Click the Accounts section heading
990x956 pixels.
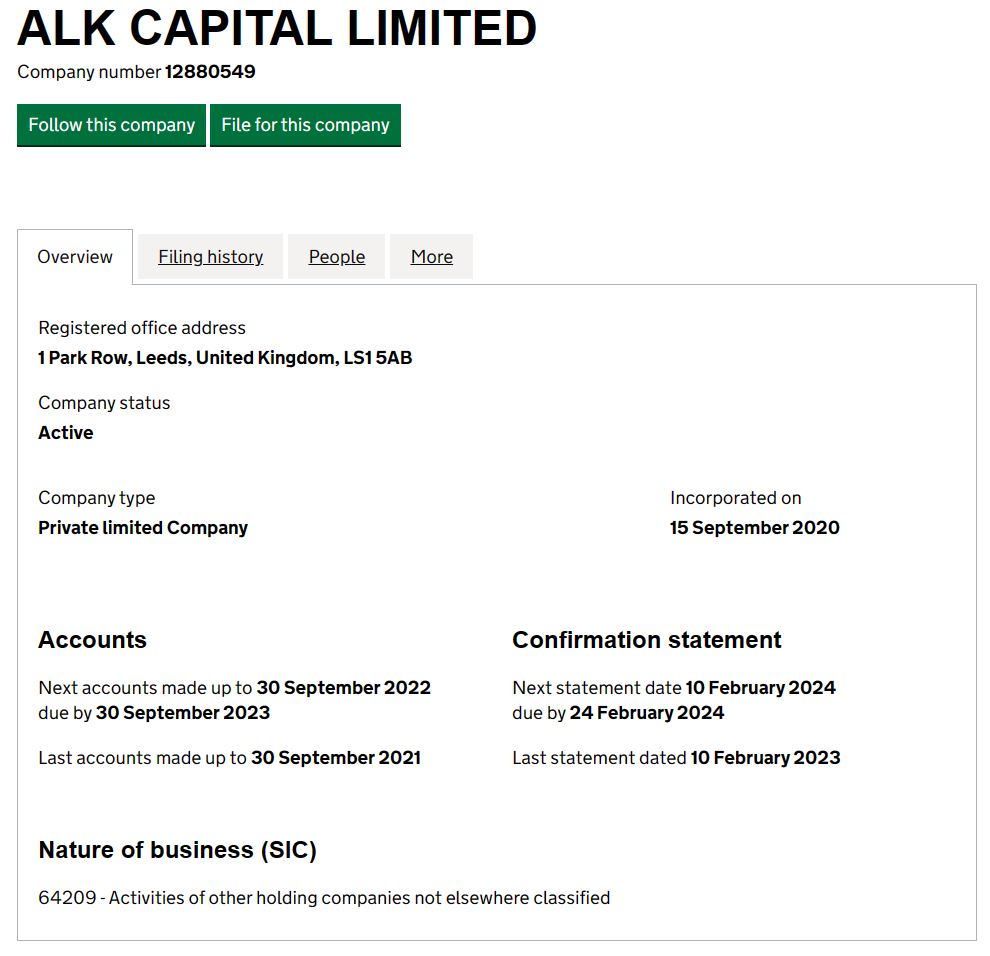[x=92, y=640]
